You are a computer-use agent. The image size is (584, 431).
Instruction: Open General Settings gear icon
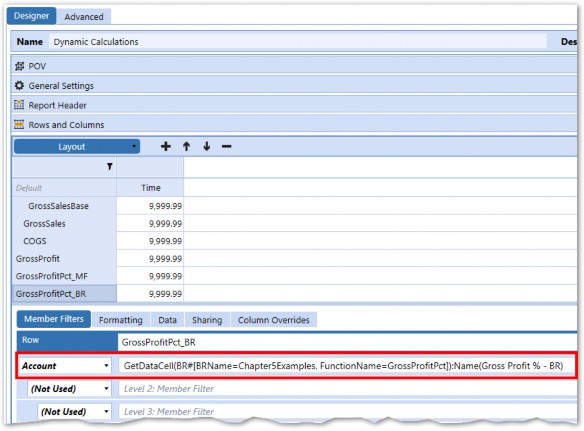point(19,86)
